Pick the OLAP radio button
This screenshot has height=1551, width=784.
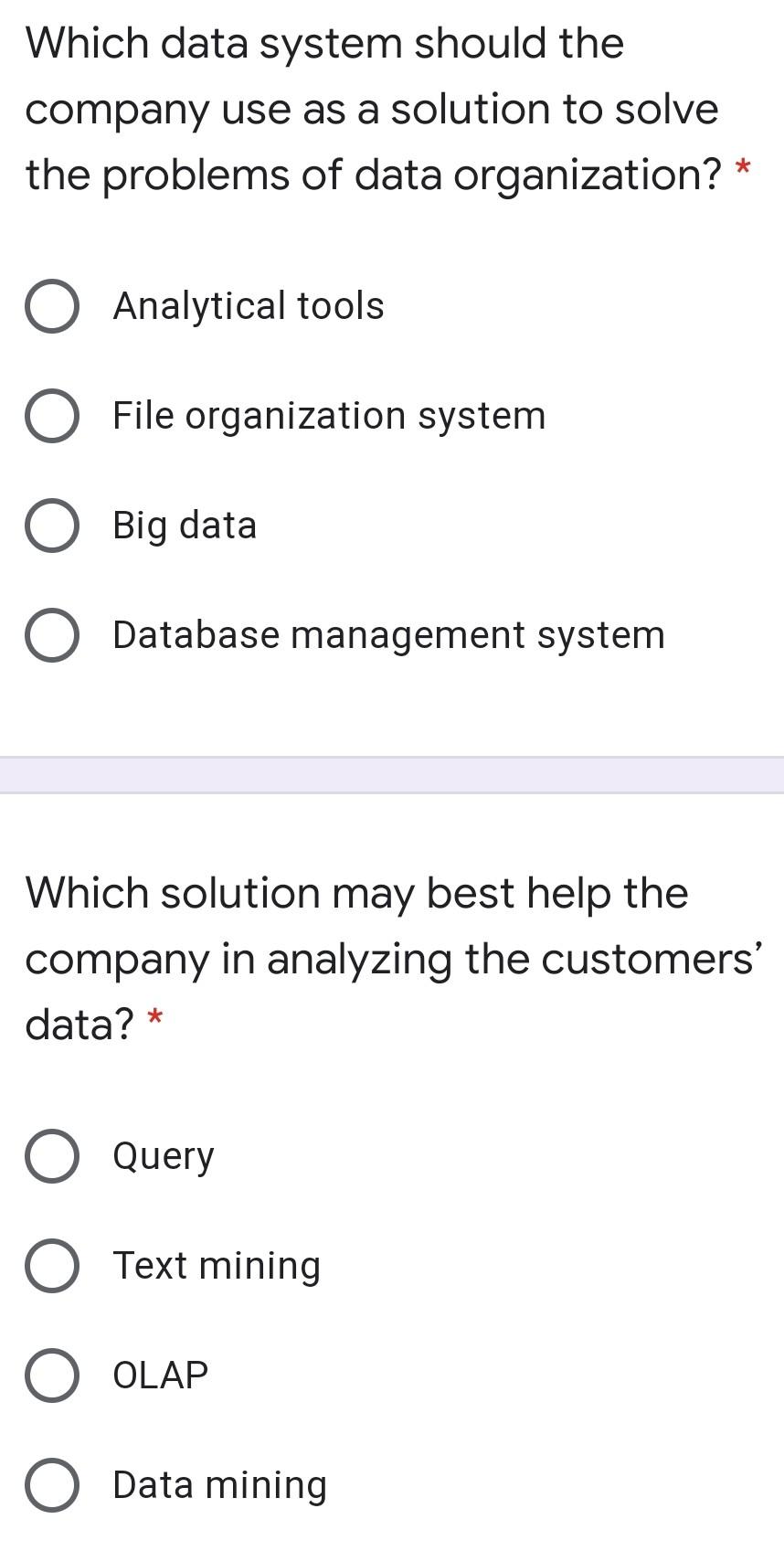[50, 1376]
